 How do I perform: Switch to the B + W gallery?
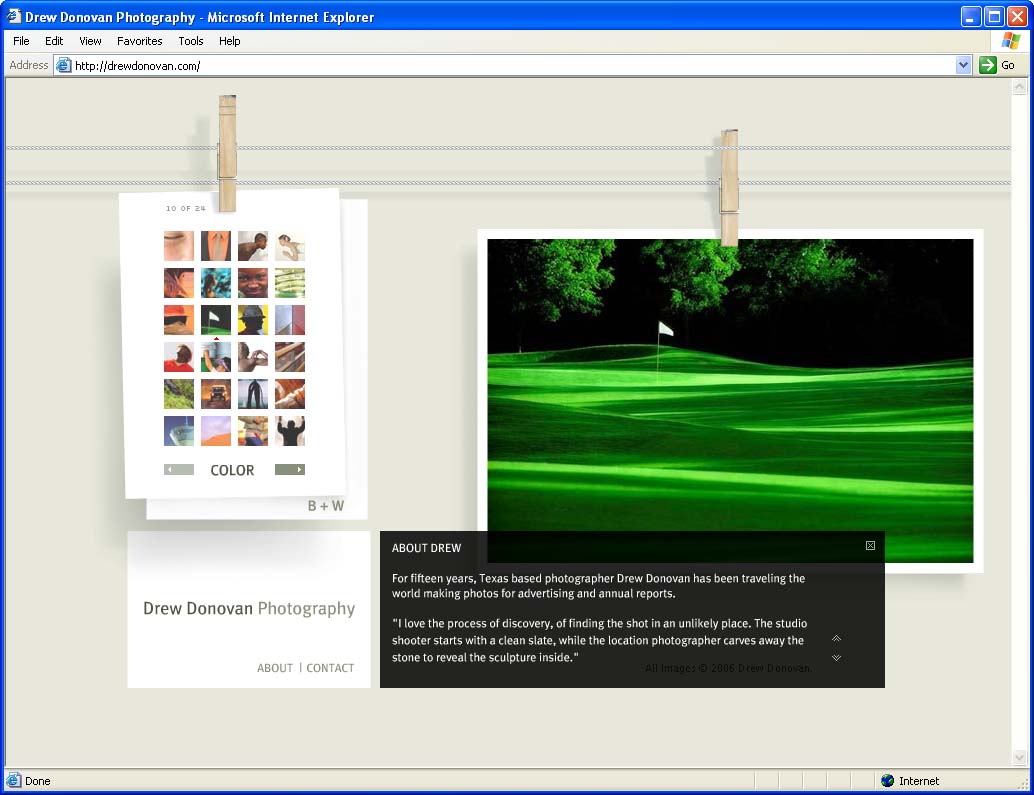pyautogui.click(x=325, y=506)
